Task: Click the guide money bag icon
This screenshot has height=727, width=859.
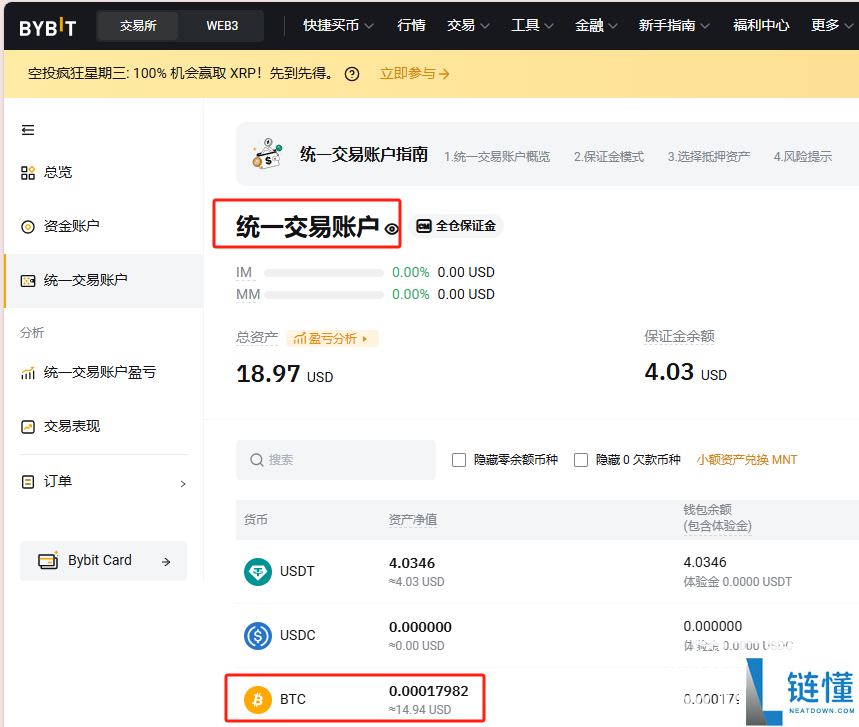Action: click(267, 154)
